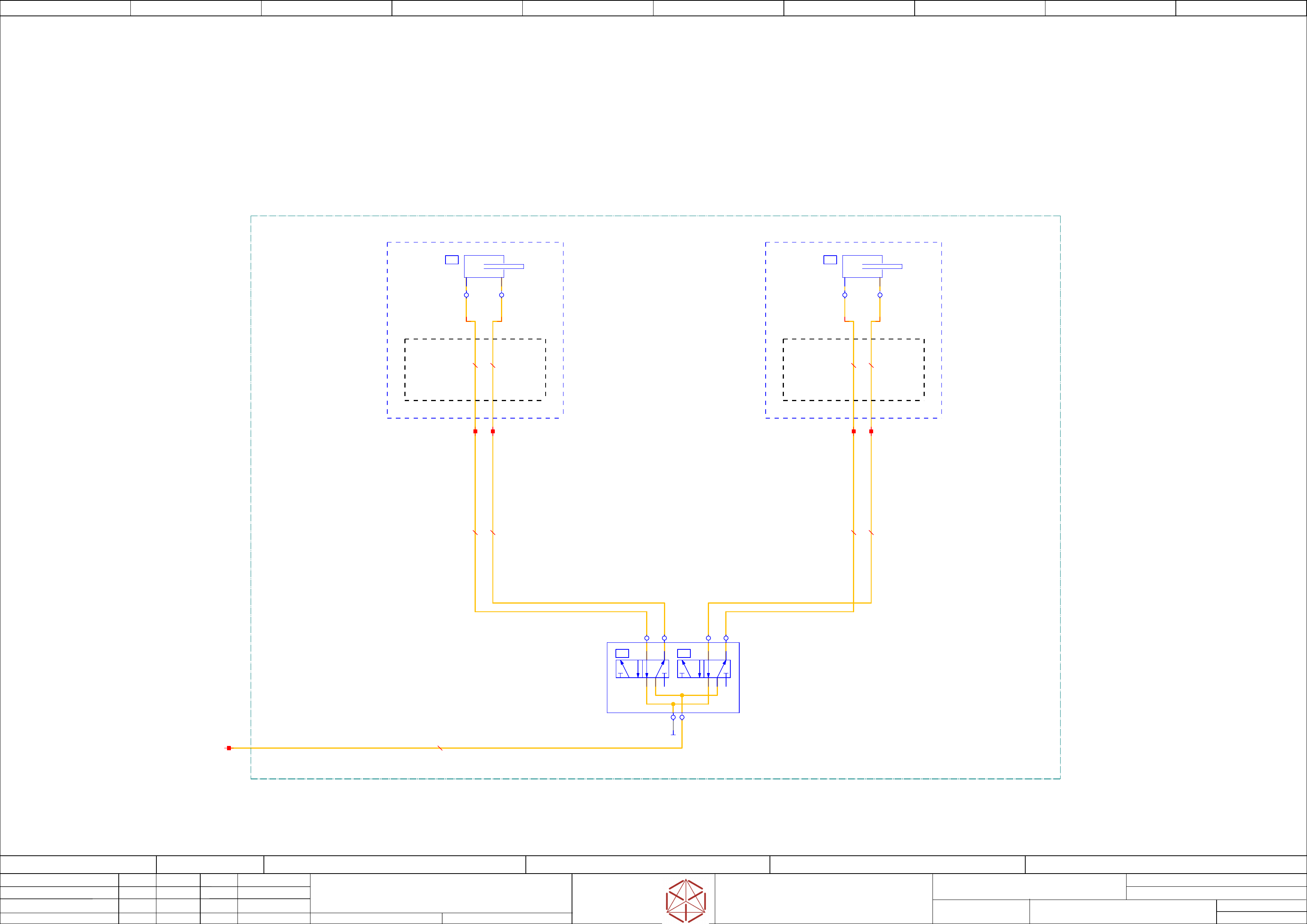Click the right directional valve symbol
Screen dimensions: 1307x924
[x=704, y=668]
